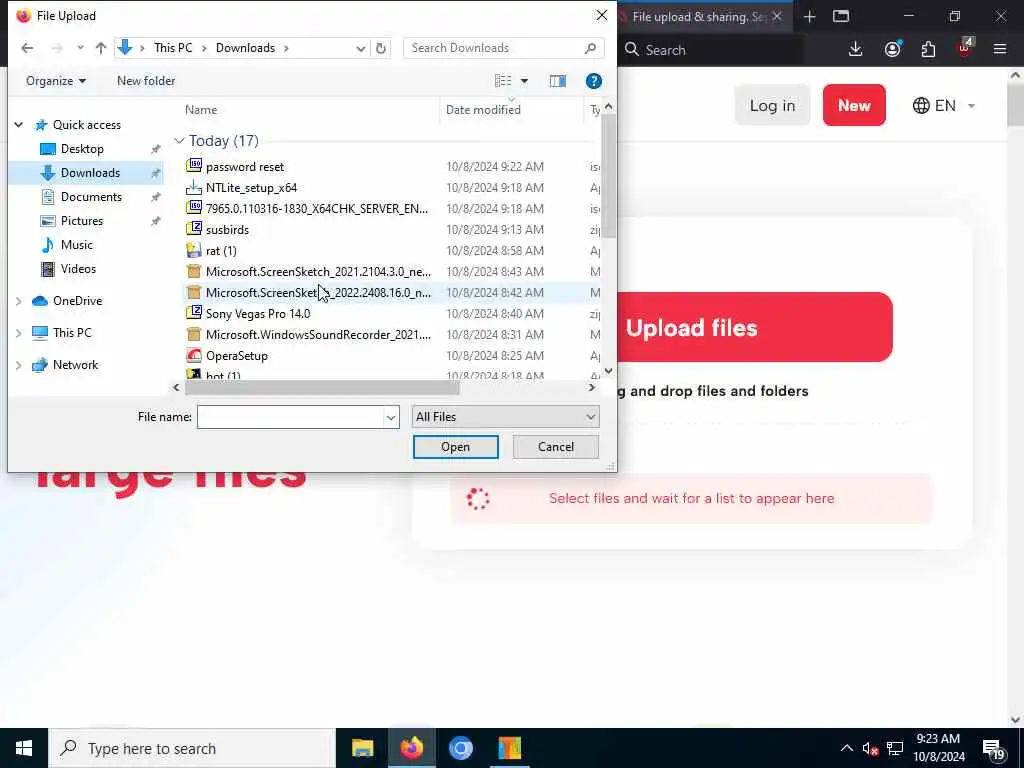Click the horizontal scrollbar in file list
The height and width of the screenshot is (768, 1024).
[x=322, y=387]
